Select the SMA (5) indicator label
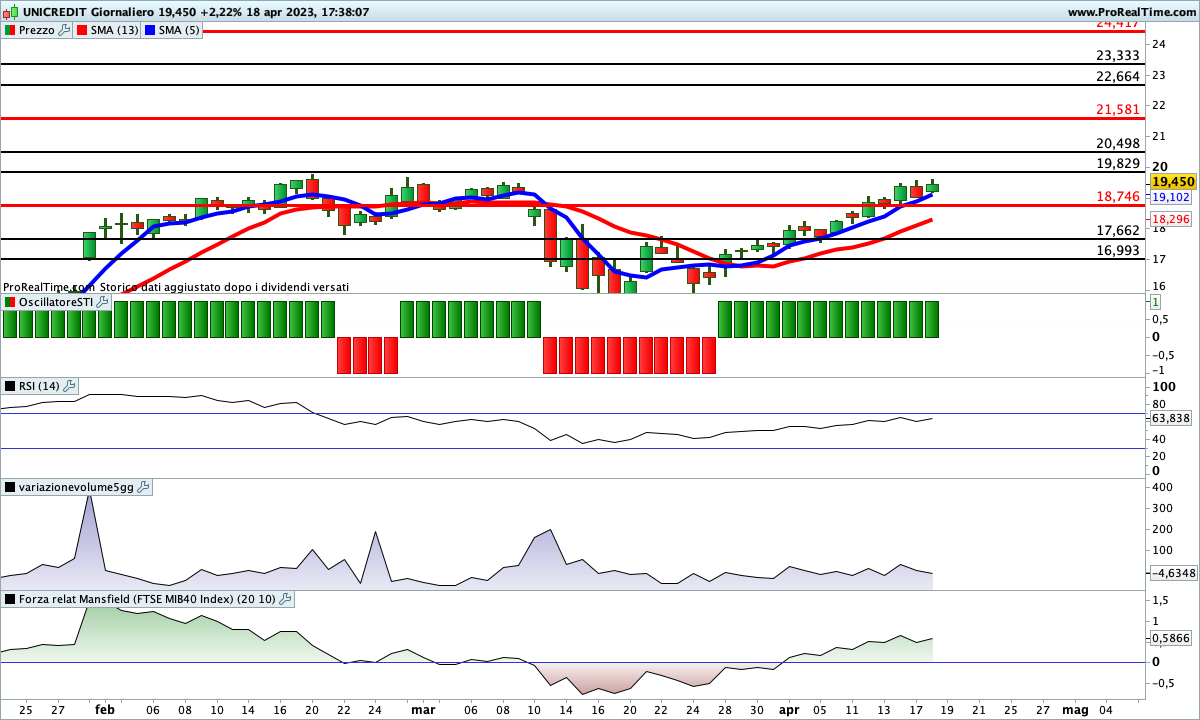 coord(180,30)
